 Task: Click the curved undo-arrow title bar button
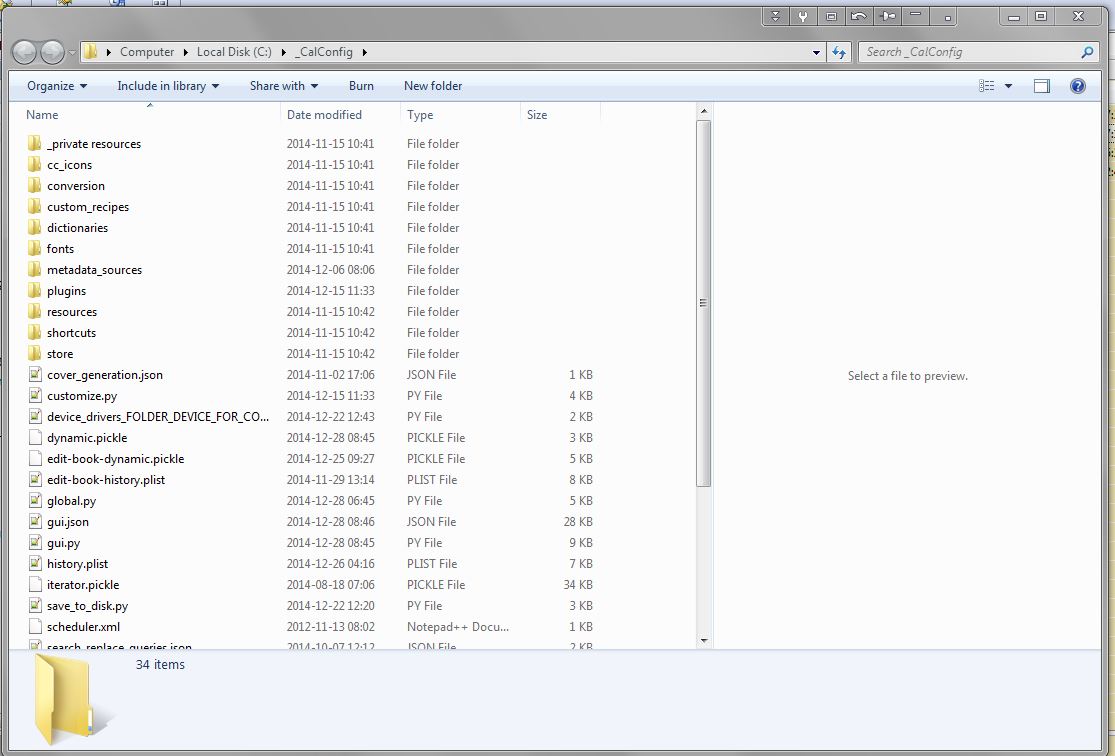(x=859, y=16)
